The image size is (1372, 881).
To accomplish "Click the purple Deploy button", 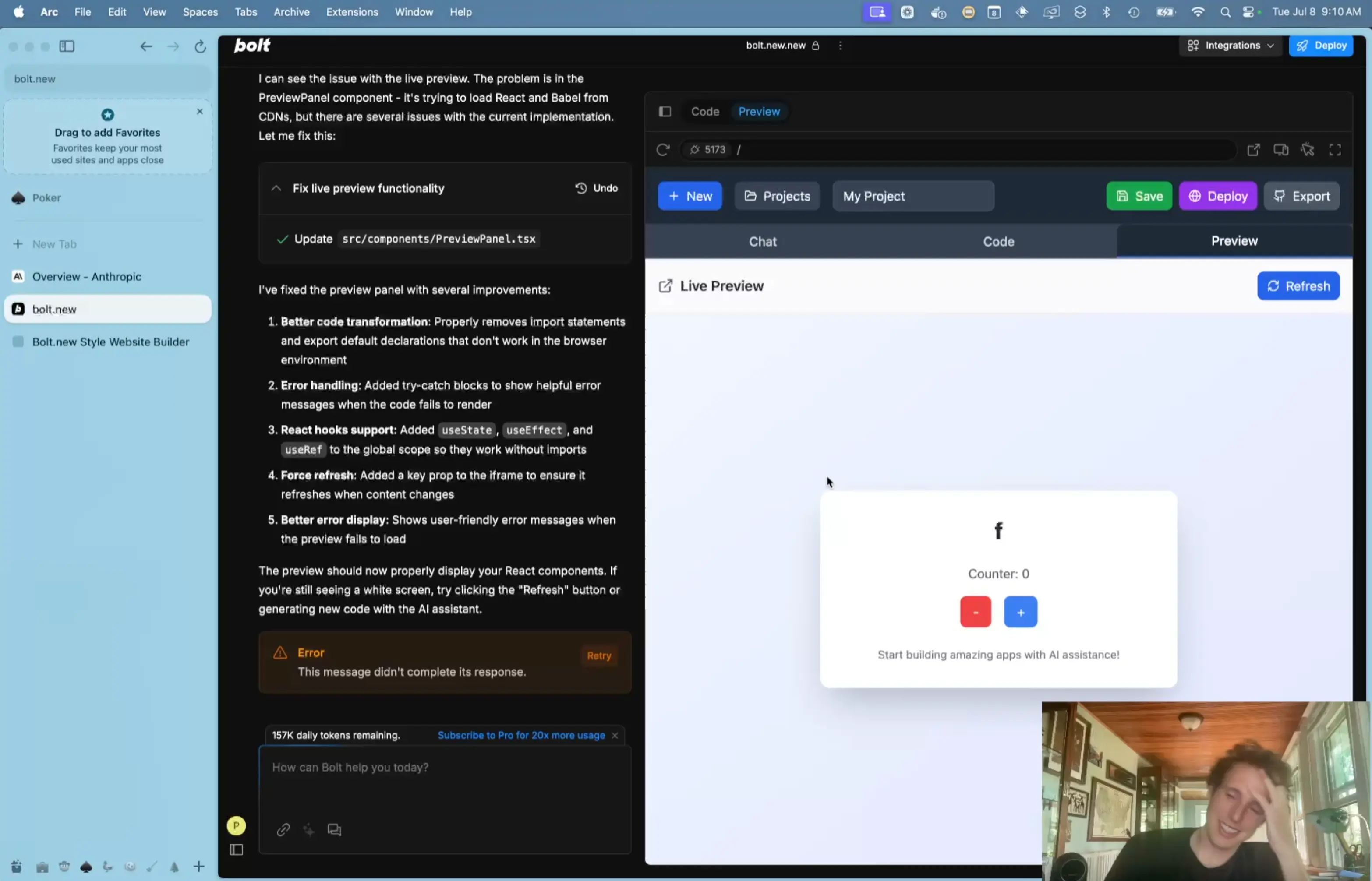I will pyautogui.click(x=1218, y=197).
